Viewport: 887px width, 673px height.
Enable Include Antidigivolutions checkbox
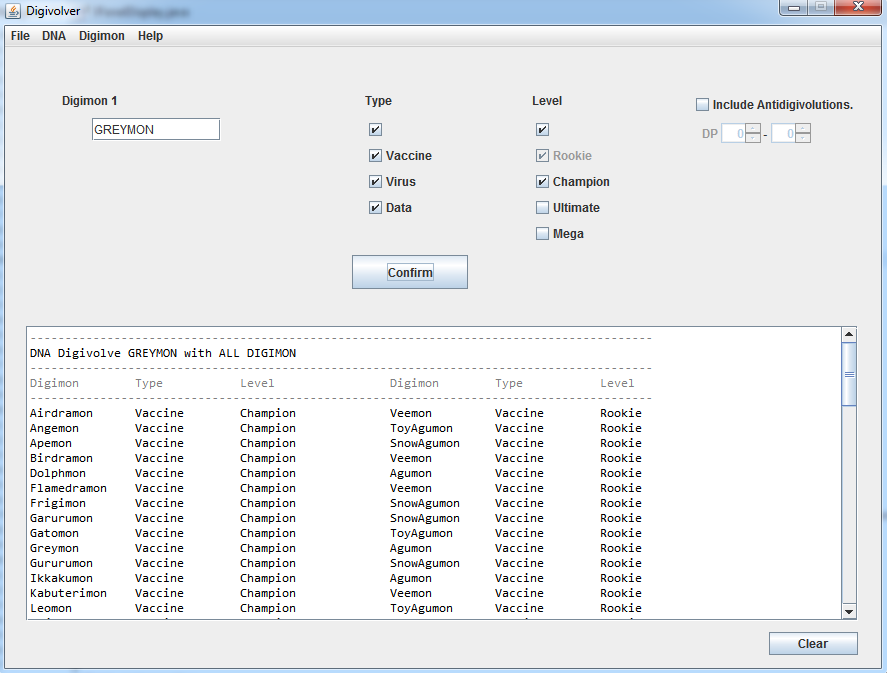(702, 105)
